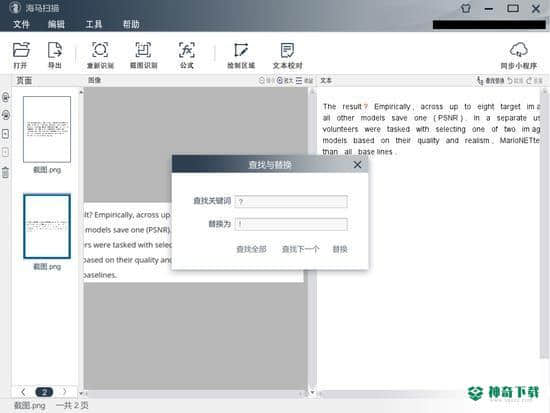
Task: Click the thumbnail list scroll-down arrow
Action: [81, 393]
